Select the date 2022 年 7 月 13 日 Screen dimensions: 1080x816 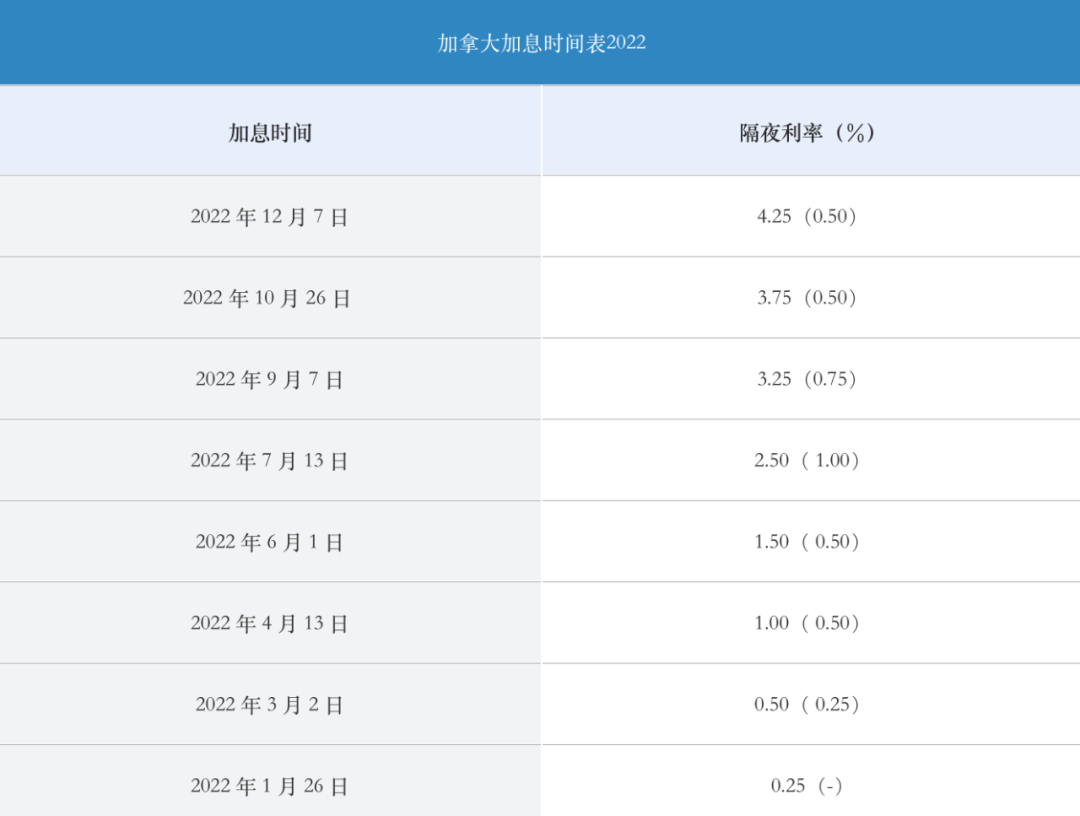pos(269,460)
